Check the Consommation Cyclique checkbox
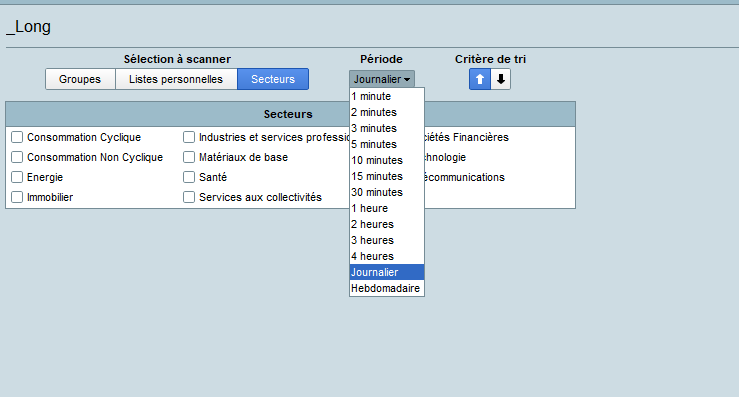Image resolution: width=753 pixels, height=403 pixels. click(x=17, y=137)
